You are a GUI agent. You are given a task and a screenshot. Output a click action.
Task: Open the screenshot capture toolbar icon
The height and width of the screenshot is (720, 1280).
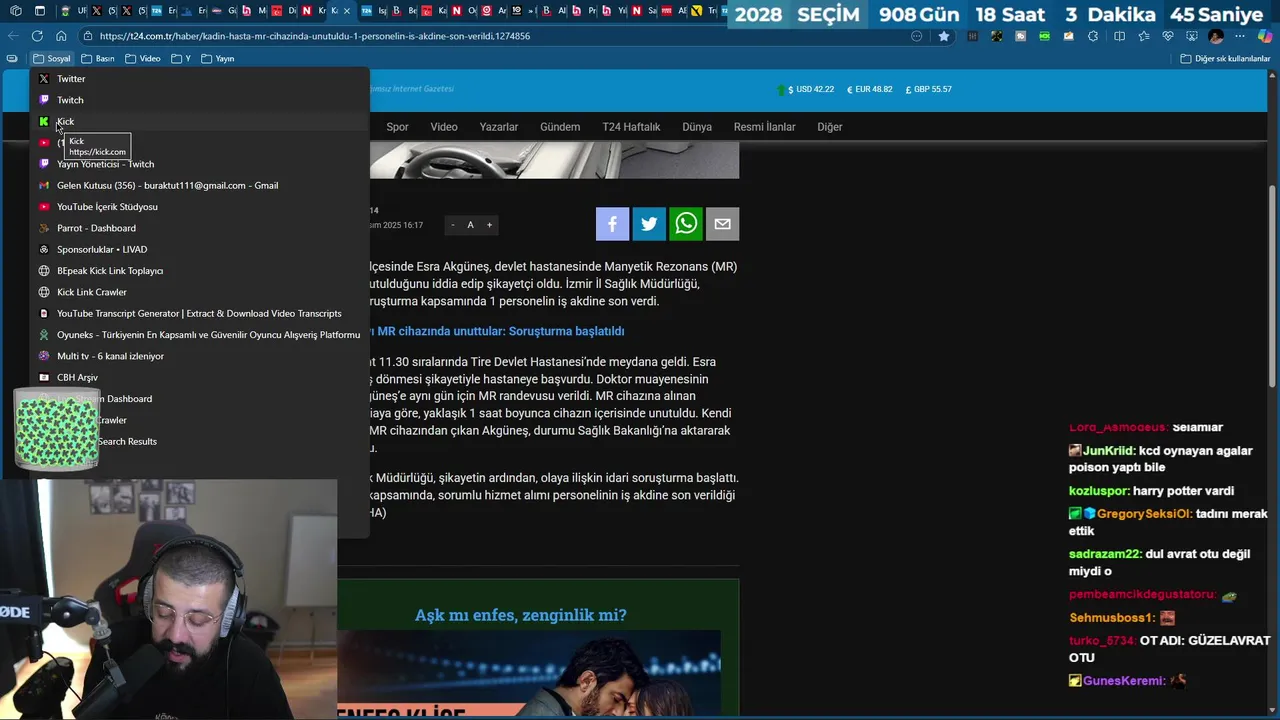(1191, 36)
